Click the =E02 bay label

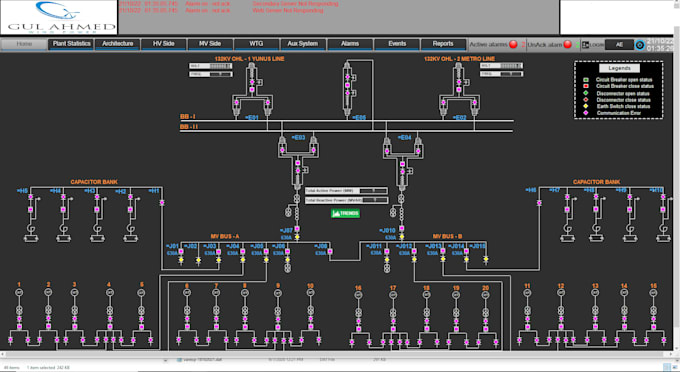pyautogui.click(x=460, y=117)
